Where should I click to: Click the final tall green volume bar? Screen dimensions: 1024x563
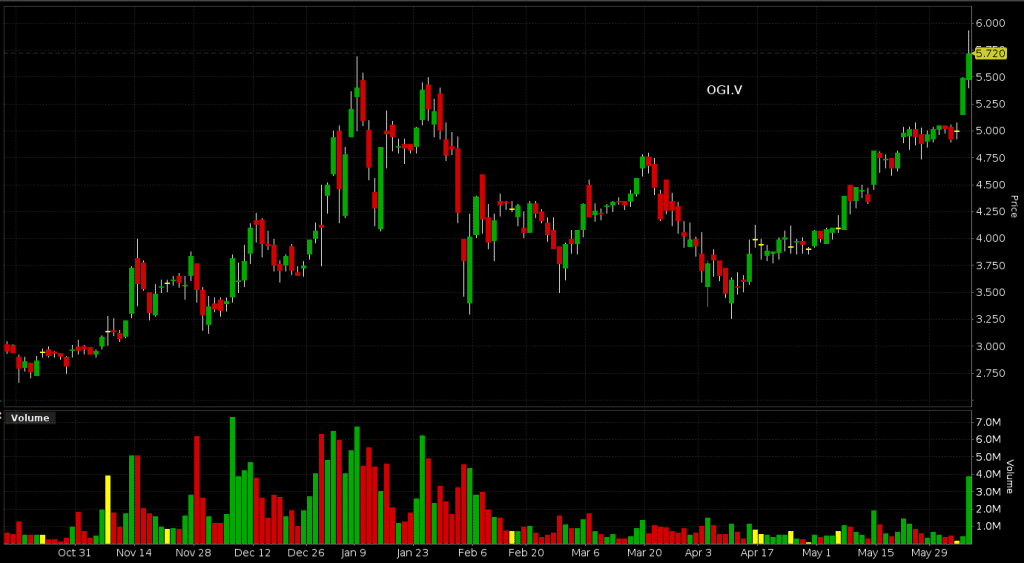point(969,510)
